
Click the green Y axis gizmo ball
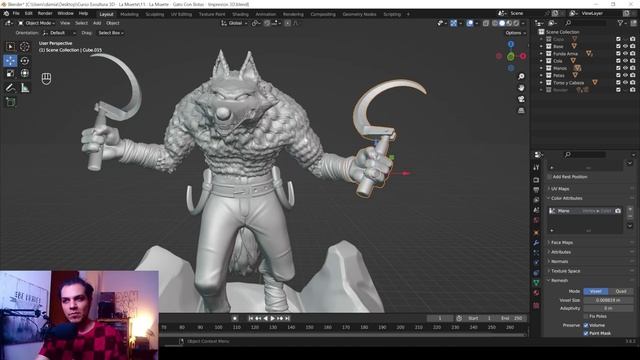[511, 56]
